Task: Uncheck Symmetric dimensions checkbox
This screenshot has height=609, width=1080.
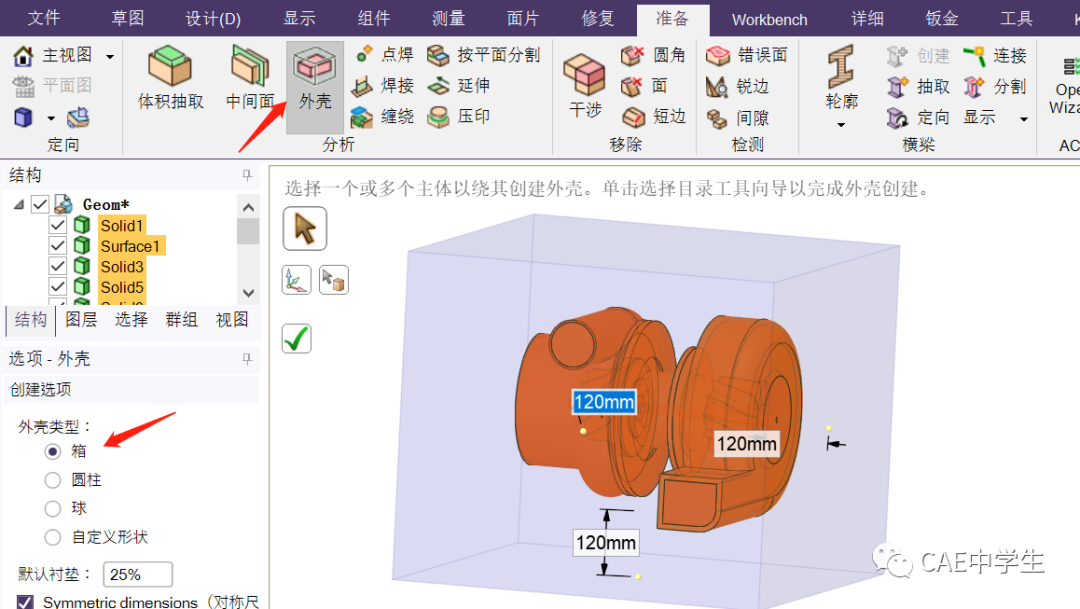Action: pos(25,602)
